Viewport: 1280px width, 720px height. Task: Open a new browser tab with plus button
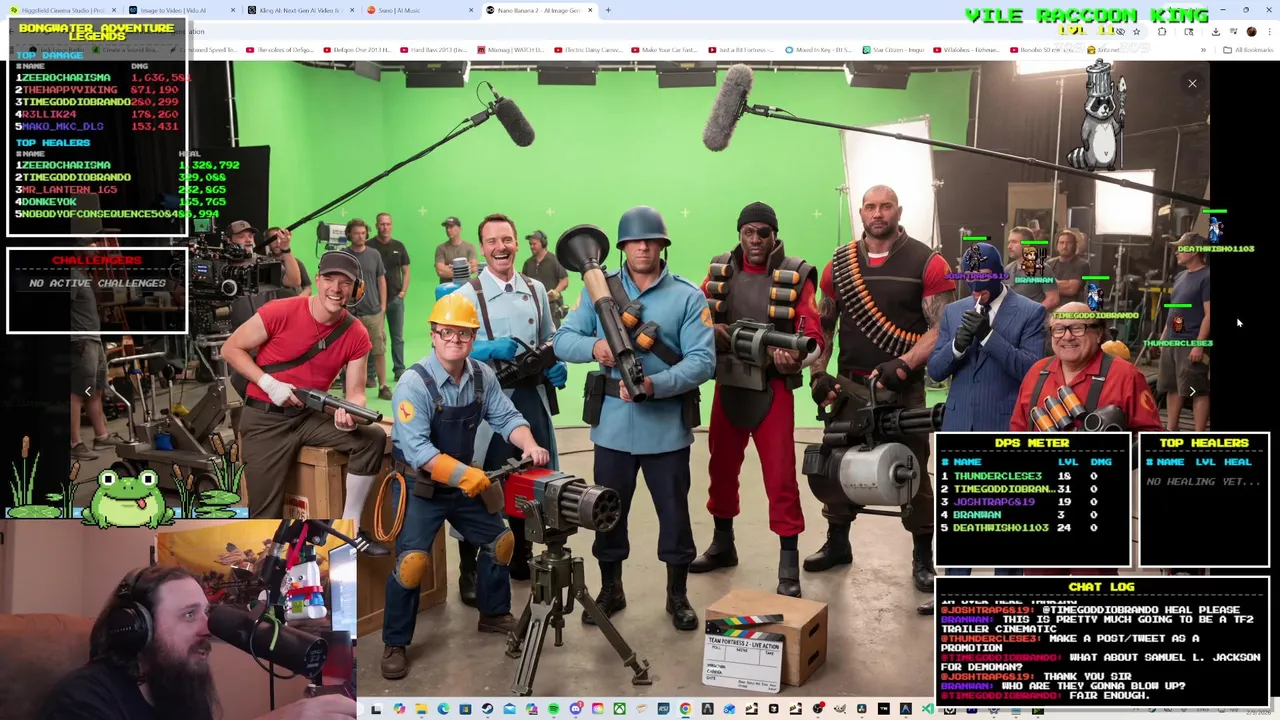(608, 10)
